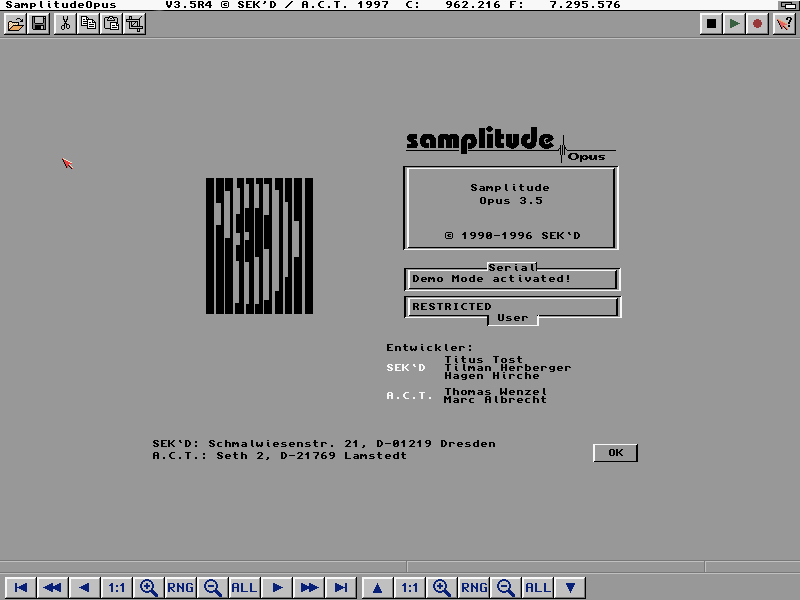This screenshot has width=800, height=600.
Task: Stop playback with the black square button
Action: [x=711, y=24]
